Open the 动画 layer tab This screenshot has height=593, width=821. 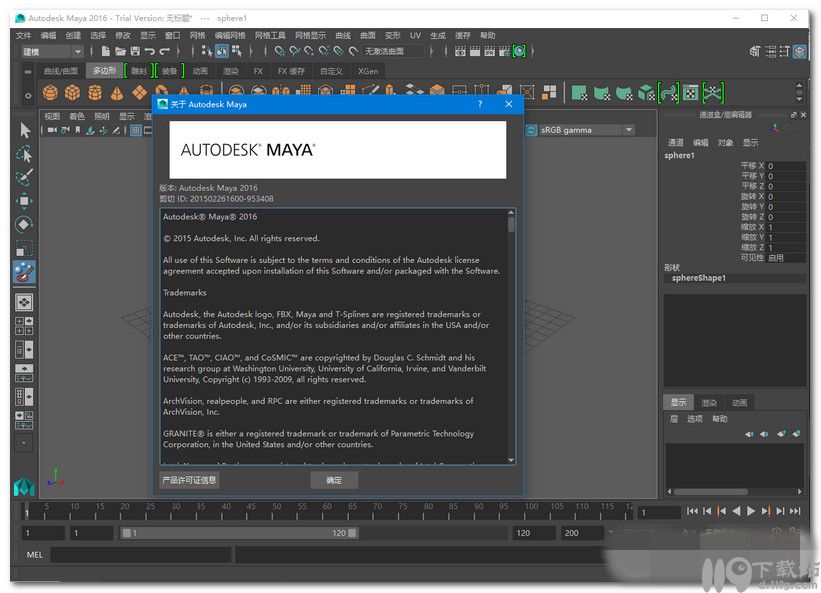pos(739,402)
